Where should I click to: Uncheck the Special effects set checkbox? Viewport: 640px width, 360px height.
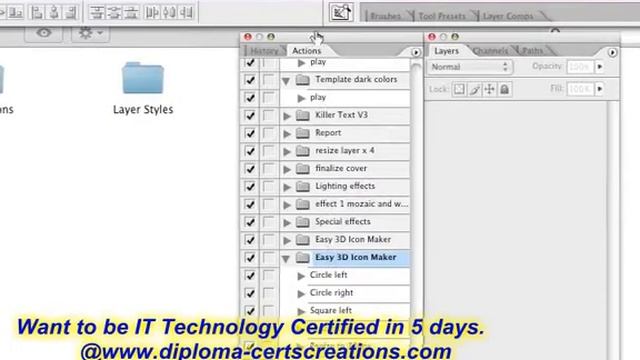(250, 222)
